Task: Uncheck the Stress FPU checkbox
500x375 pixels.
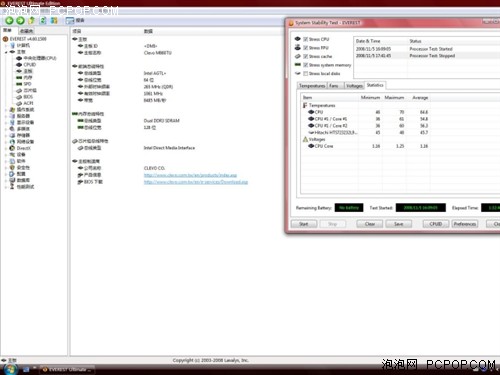Action: pyautogui.click(x=305, y=48)
